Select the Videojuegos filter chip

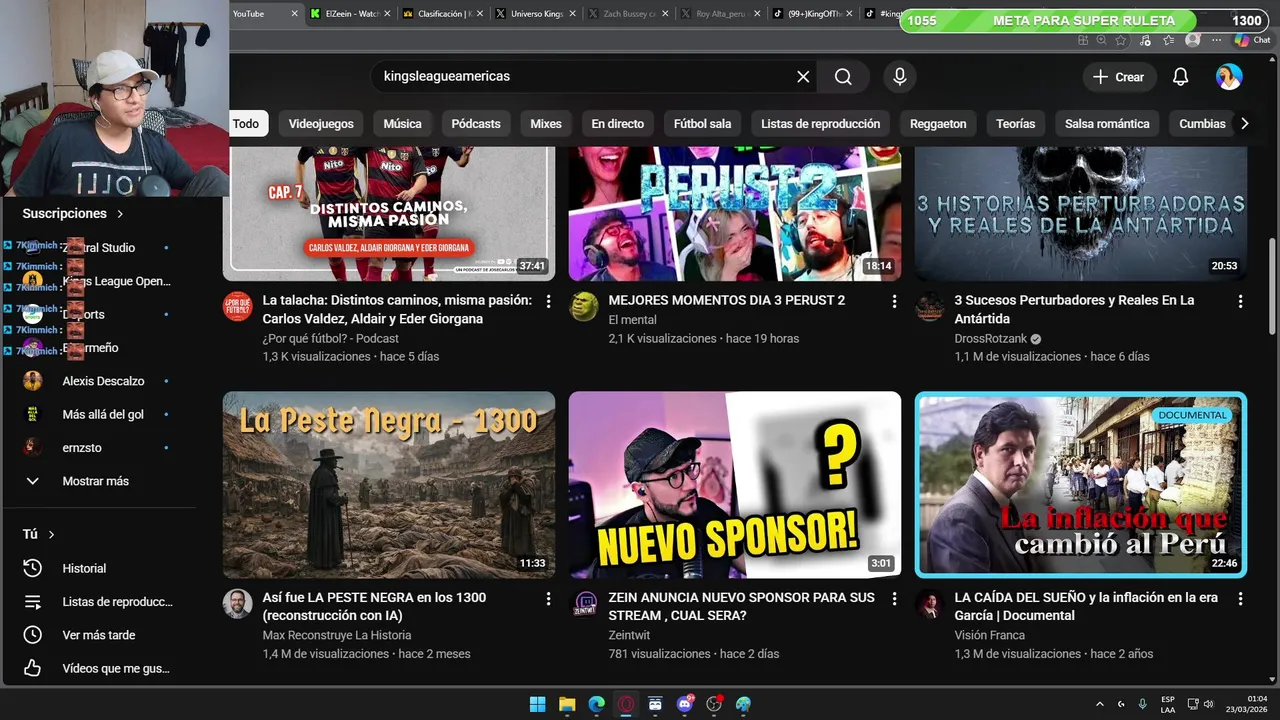click(x=321, y=124)
